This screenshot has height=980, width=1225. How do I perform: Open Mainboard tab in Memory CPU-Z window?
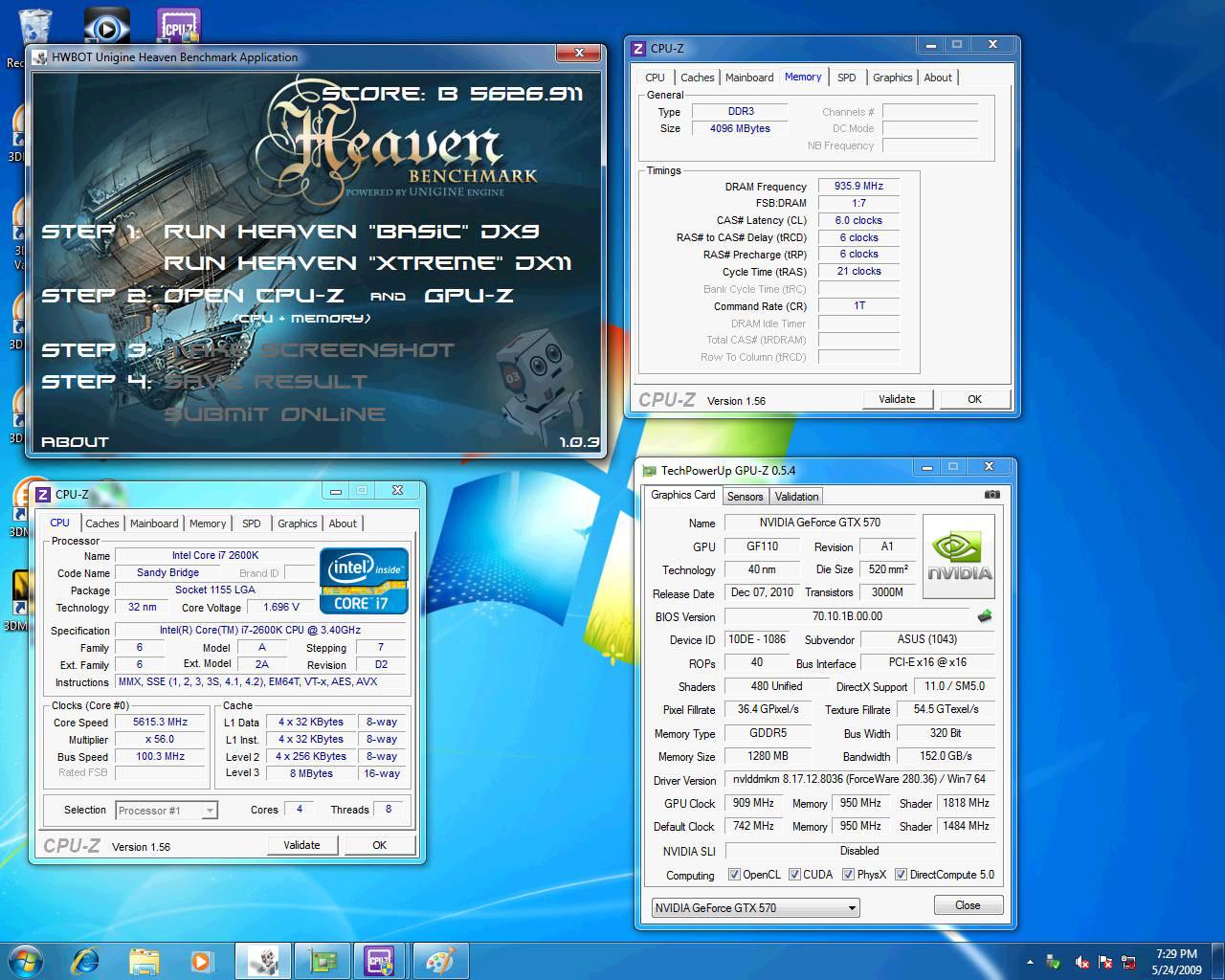pos(749,78)
